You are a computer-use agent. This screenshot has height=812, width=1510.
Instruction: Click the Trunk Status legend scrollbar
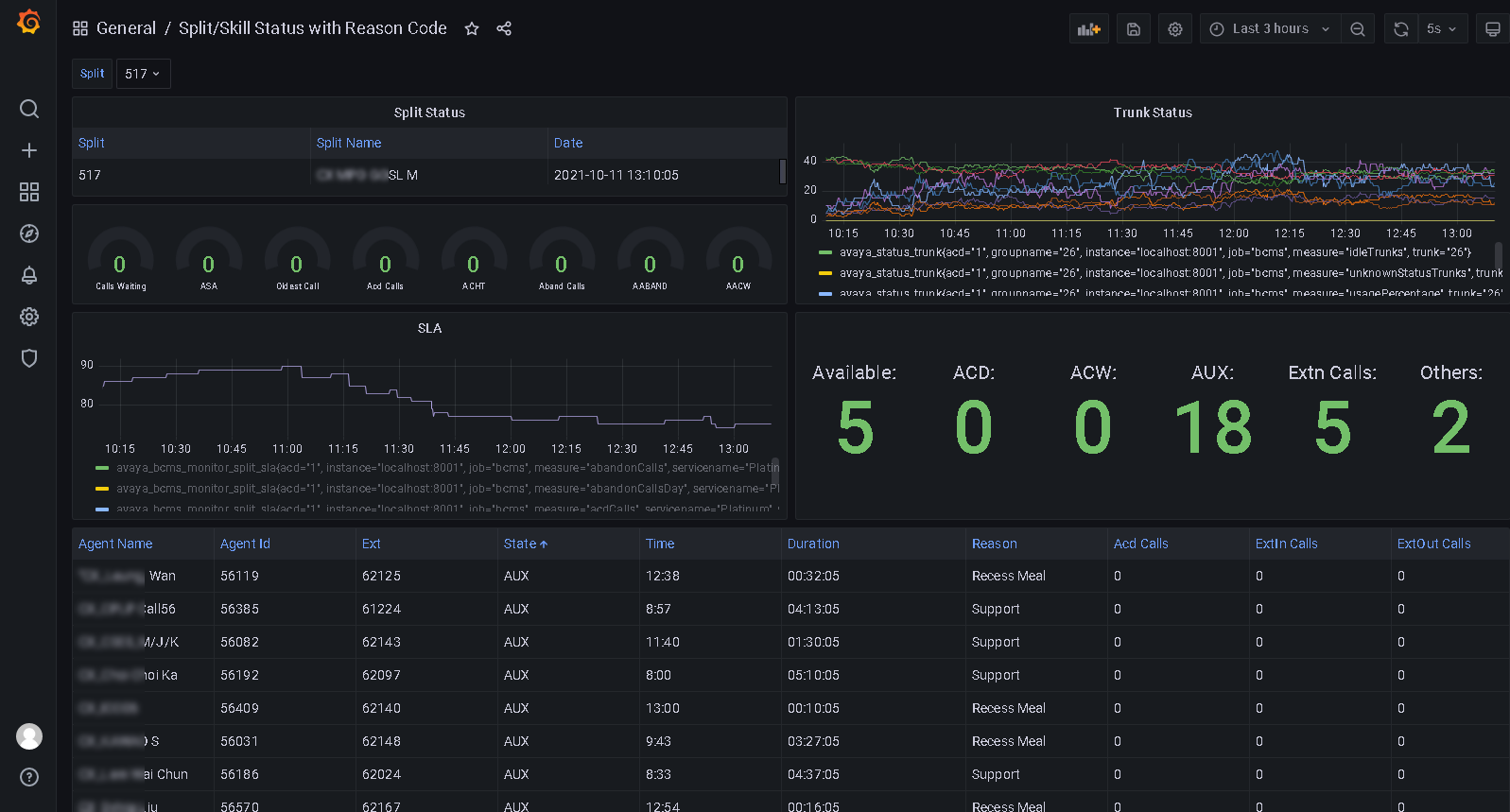pyautogui.click(x=1498, y=255)
